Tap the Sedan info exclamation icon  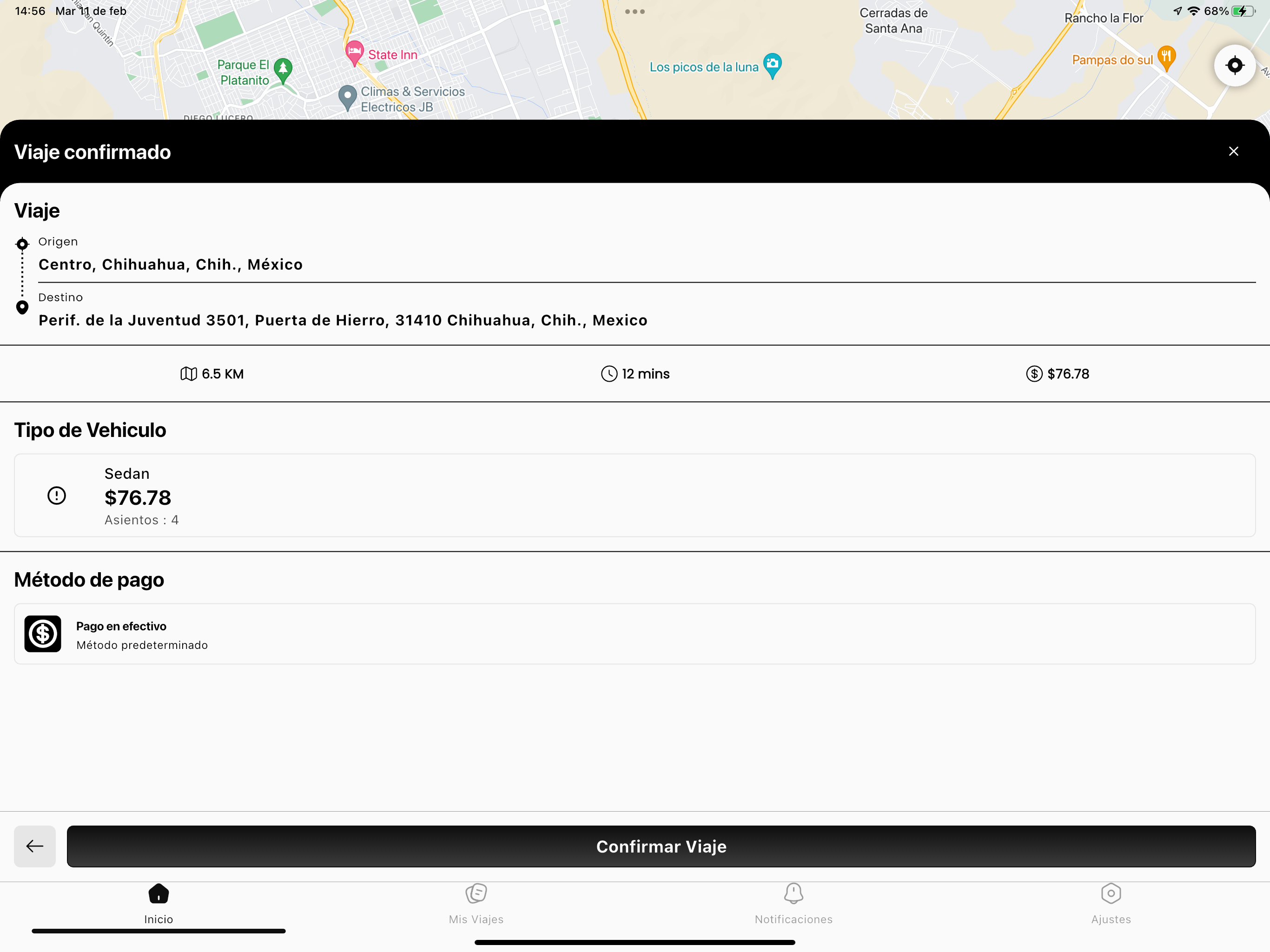pos(56,495)
